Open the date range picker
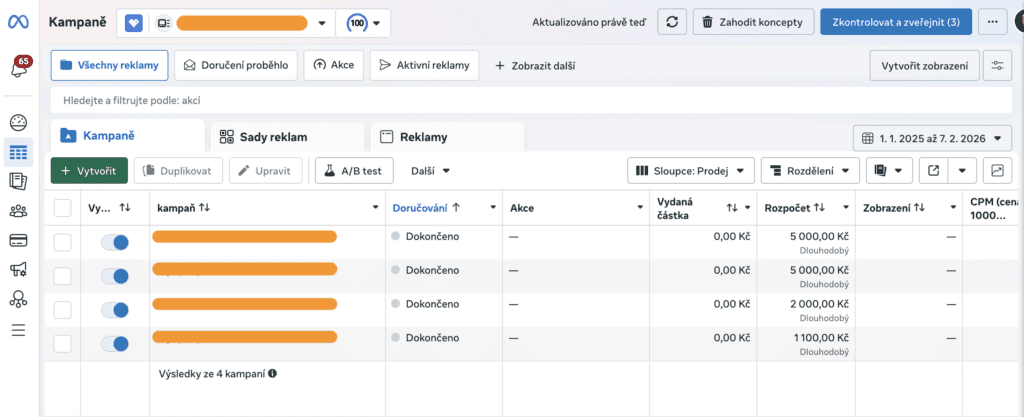 click(x=932, y=137)
